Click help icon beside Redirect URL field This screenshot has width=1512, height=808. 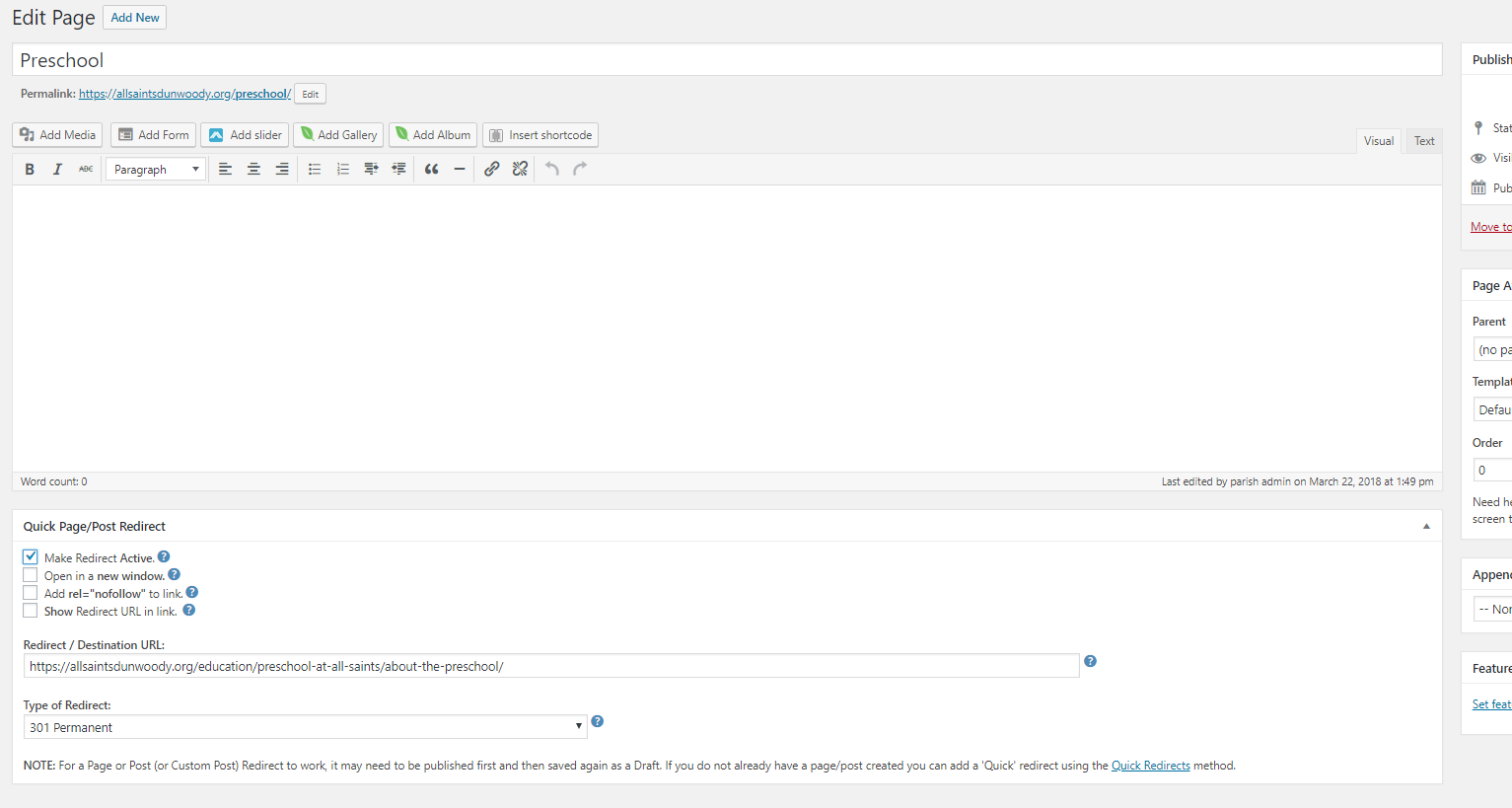tap(1090, 661)
